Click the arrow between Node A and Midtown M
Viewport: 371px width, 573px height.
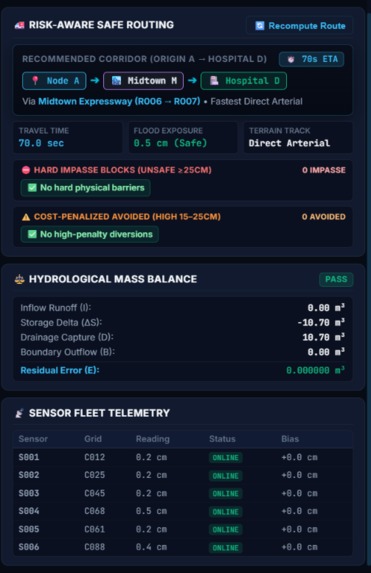tap(95, 80)
